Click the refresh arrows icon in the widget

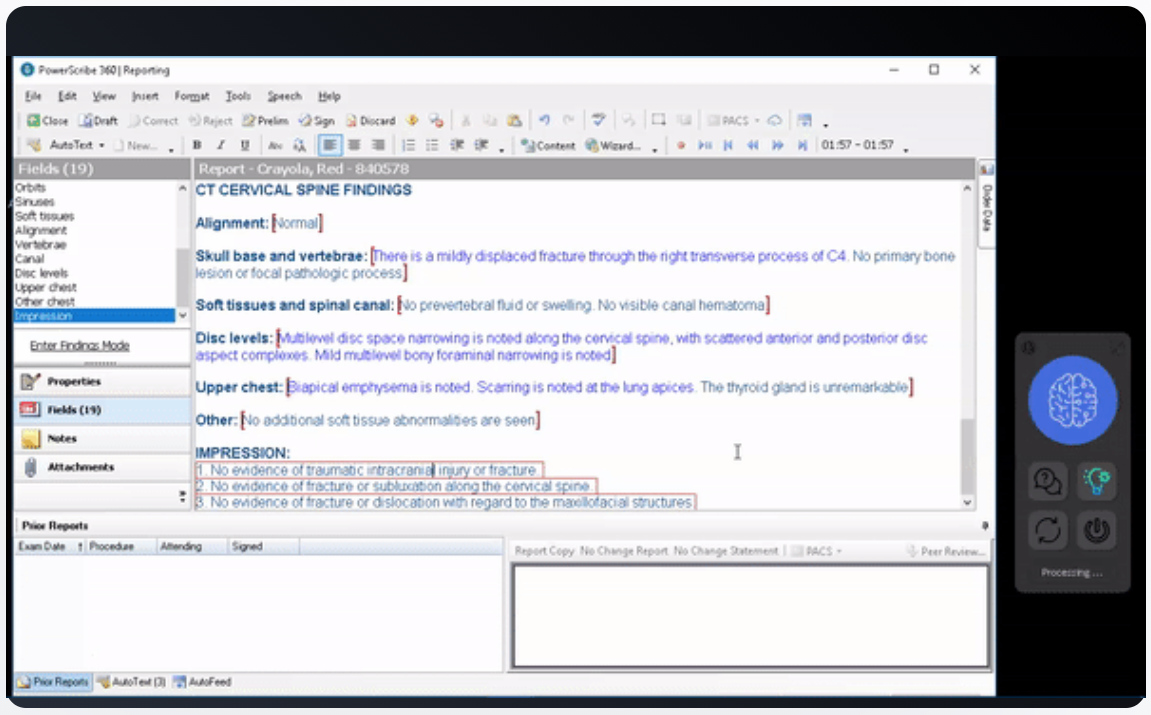point(1048,530)
